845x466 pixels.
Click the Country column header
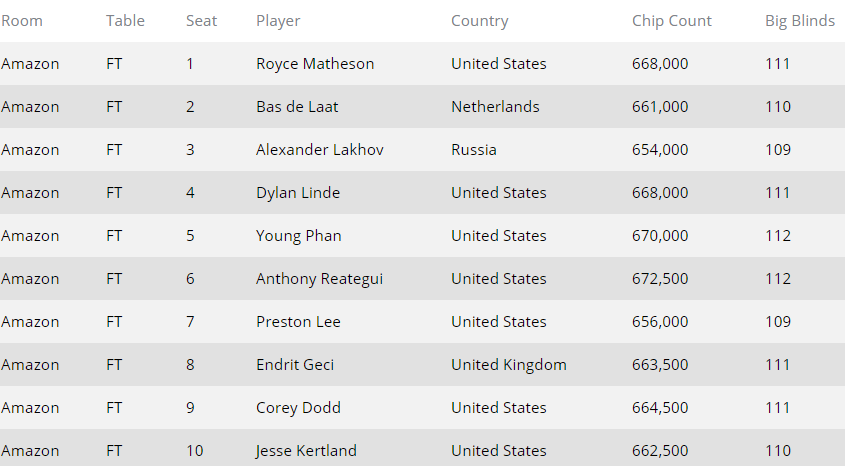point(479,21)
